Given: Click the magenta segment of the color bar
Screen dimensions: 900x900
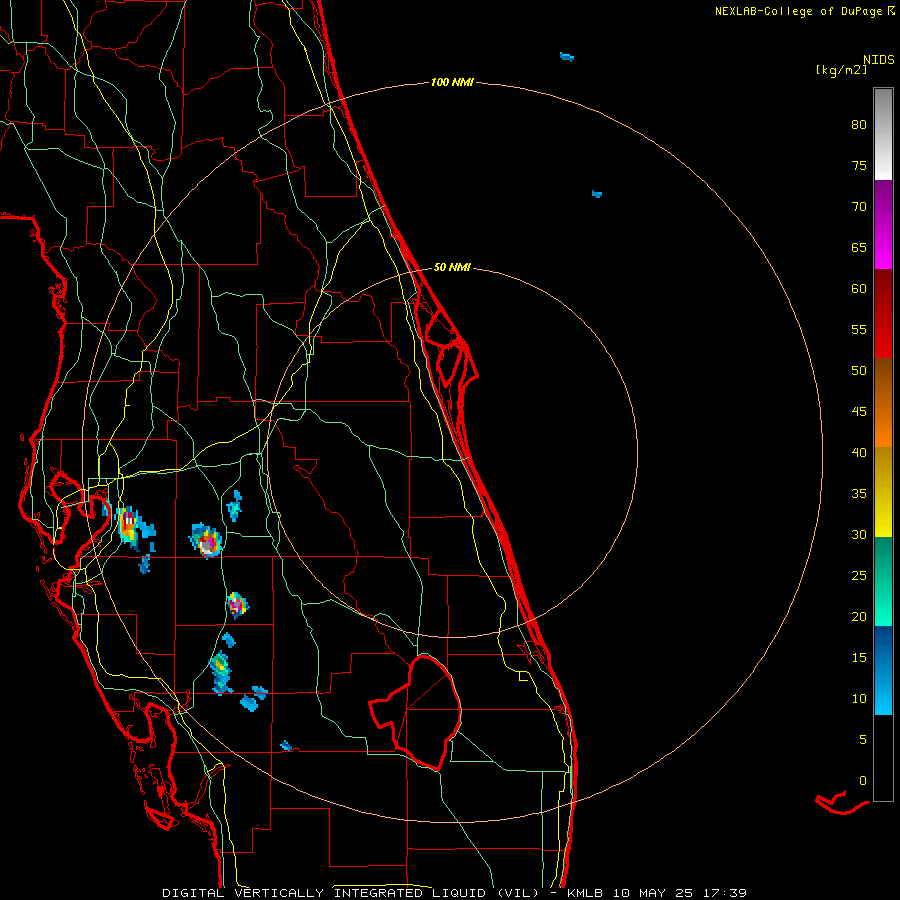Looking at the screenshot, I should [883, 224].
